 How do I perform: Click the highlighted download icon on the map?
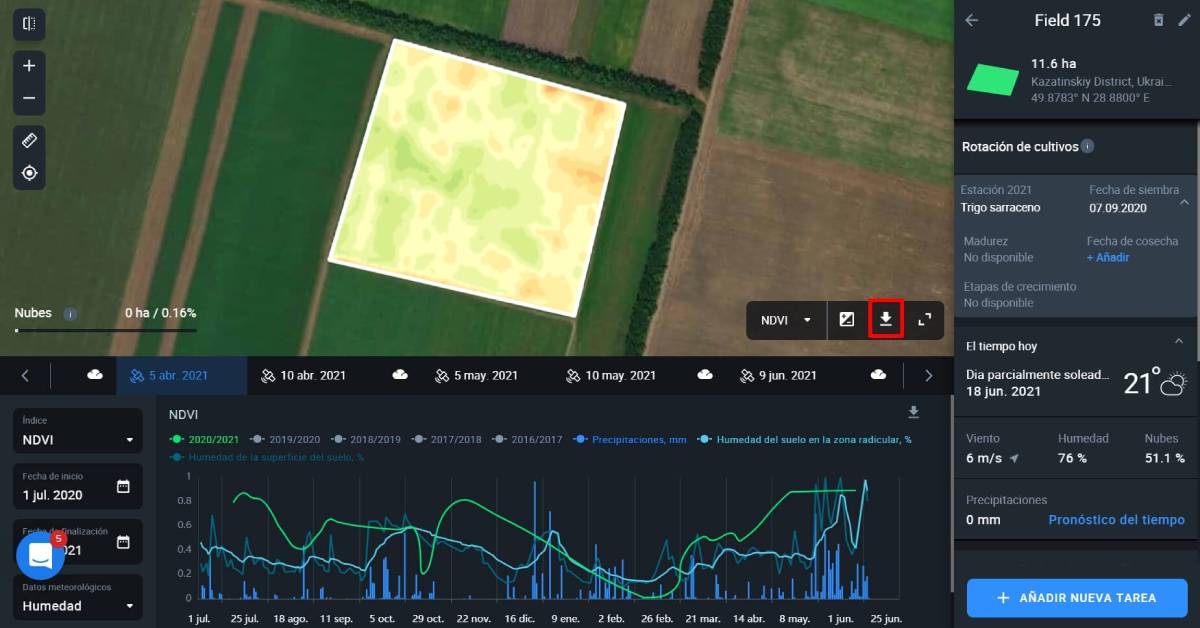(886, 320)
